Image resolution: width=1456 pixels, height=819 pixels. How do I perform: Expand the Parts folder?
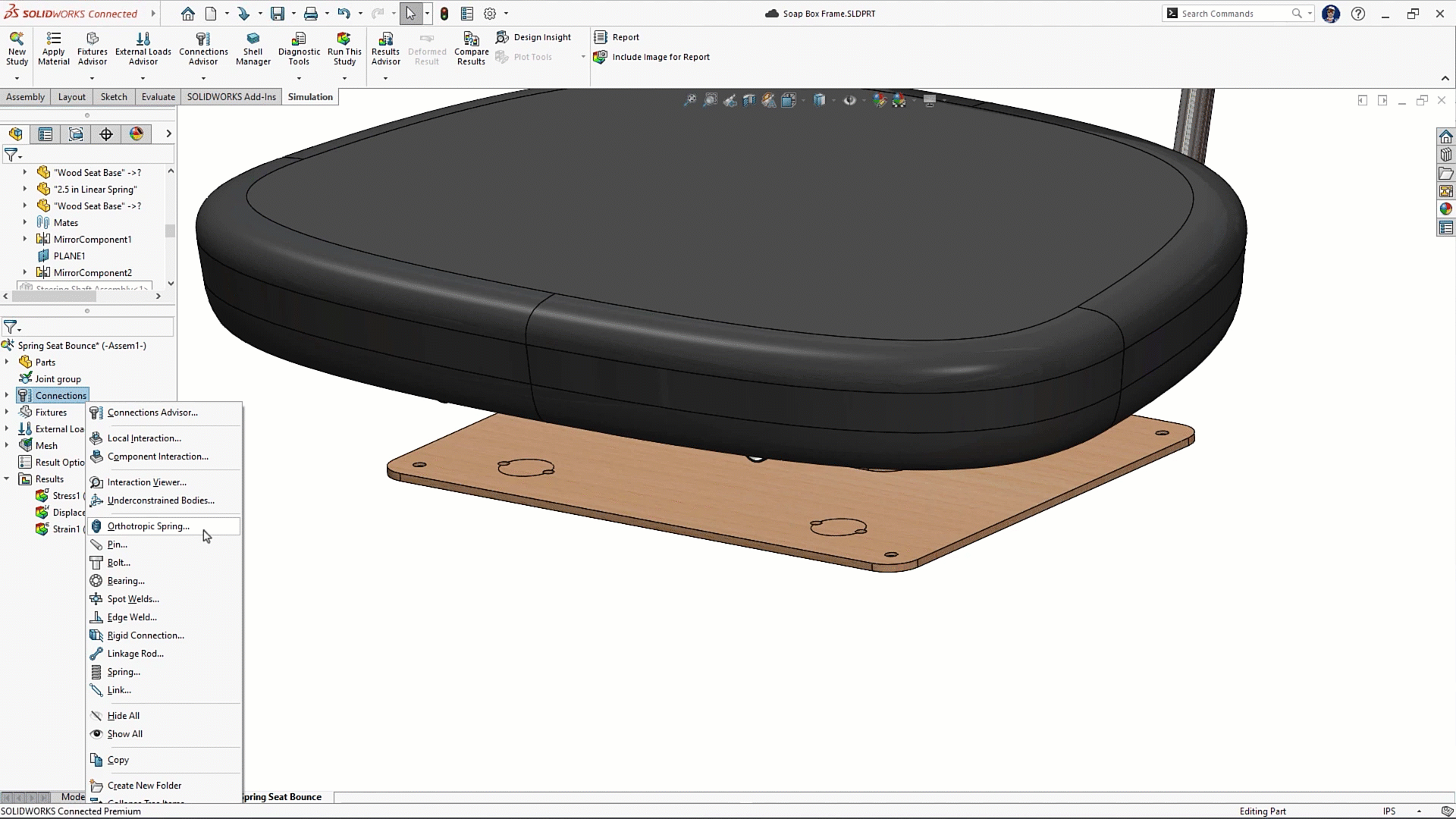pos(7,362)
